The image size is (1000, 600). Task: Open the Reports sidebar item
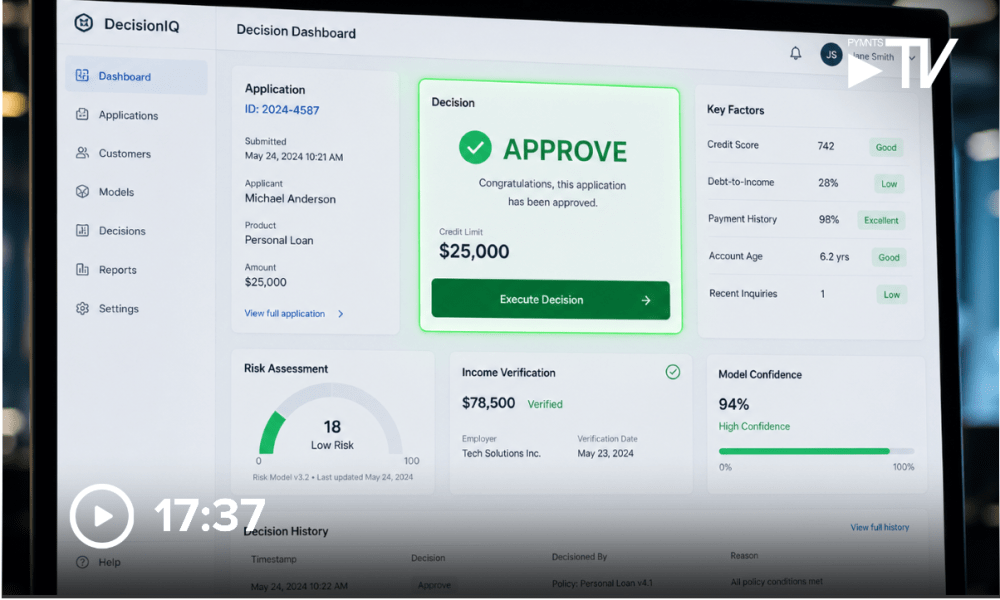click(117, 270)
